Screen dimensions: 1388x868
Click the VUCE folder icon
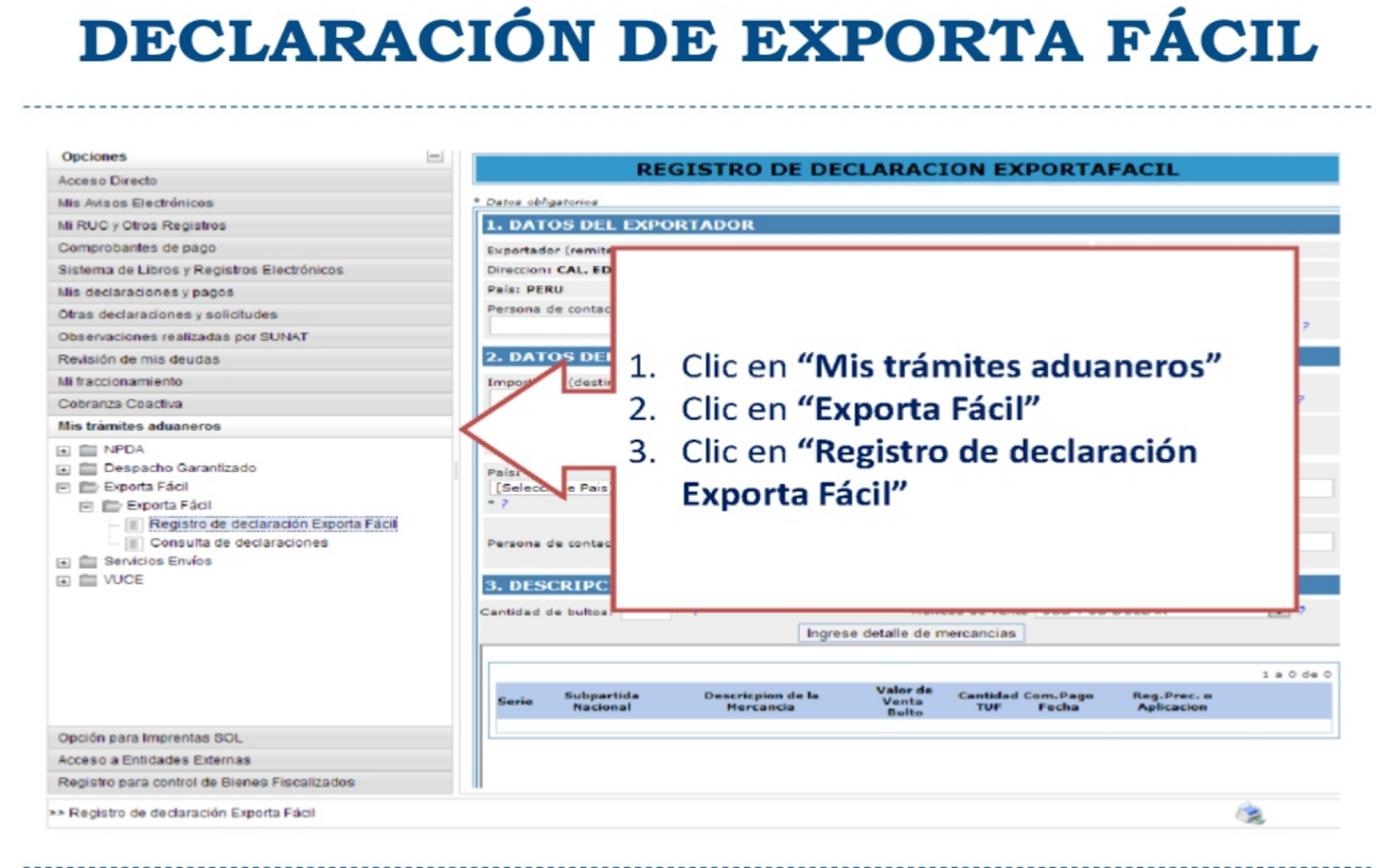(x=90, y=578)
